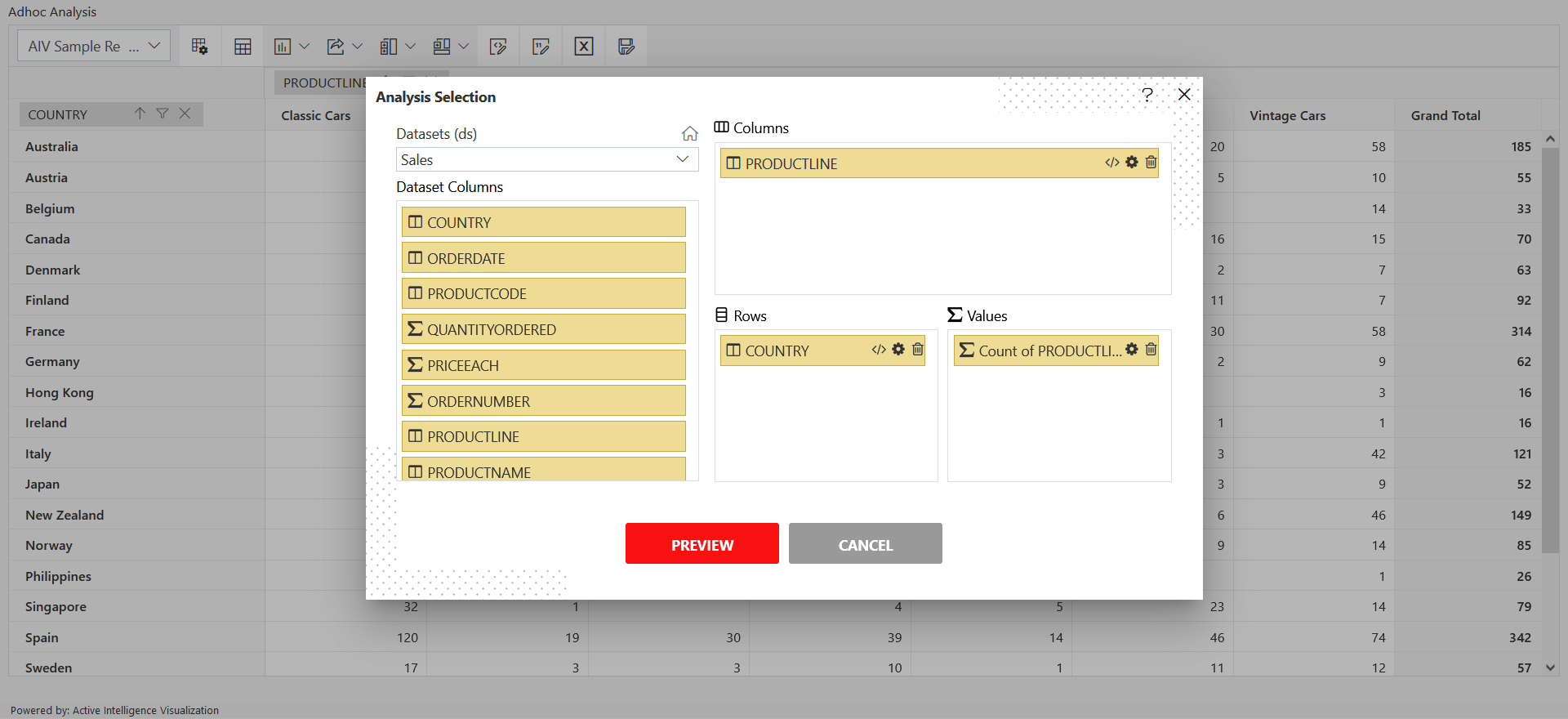Click the Philippines row label
Viewport: 1568px width, 719px height.
[x=58, y=576]
